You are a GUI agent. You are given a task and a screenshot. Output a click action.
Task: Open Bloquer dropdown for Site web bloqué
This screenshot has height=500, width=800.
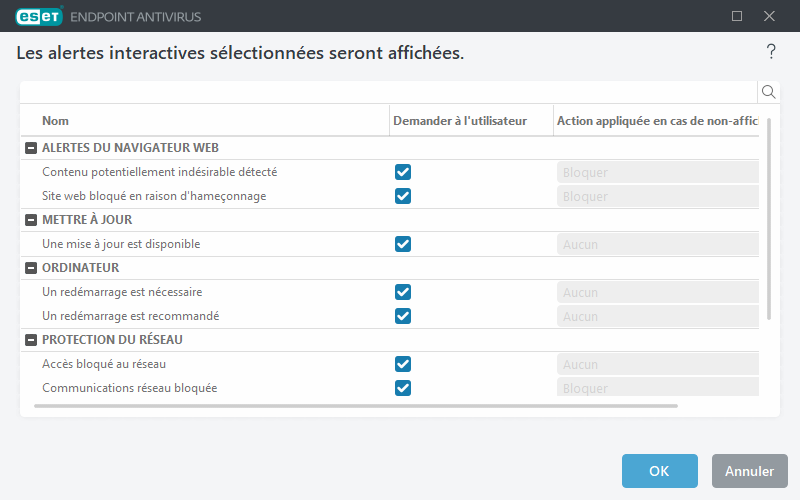click(x=658, y=196)
